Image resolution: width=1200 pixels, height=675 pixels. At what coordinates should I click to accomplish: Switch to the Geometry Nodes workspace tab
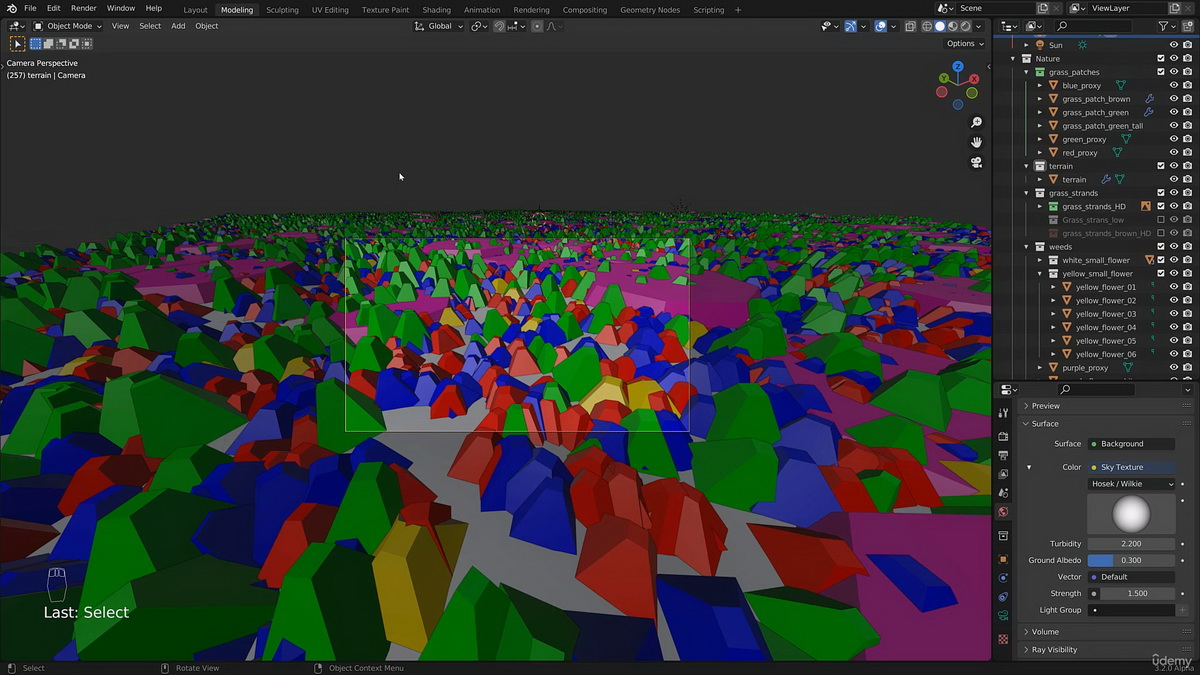(650, 10)
